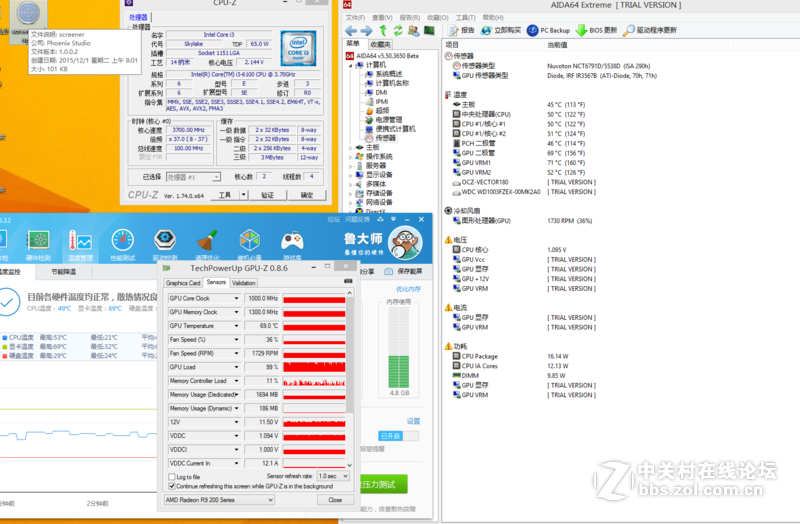Refresh the AIDA64 sensor page
Image resolution: width=800 pixels, height=524 pixels.
point(398,31)
